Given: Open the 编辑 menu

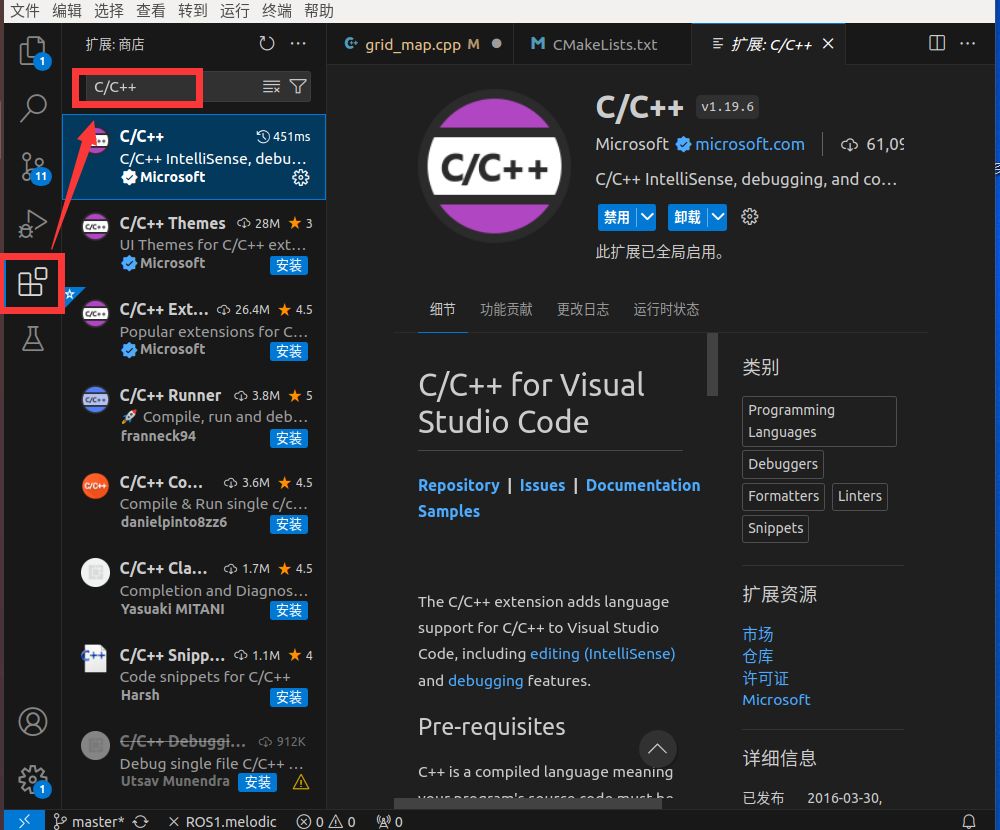Looking at the screenshot, I should click(x=66, y=11).
